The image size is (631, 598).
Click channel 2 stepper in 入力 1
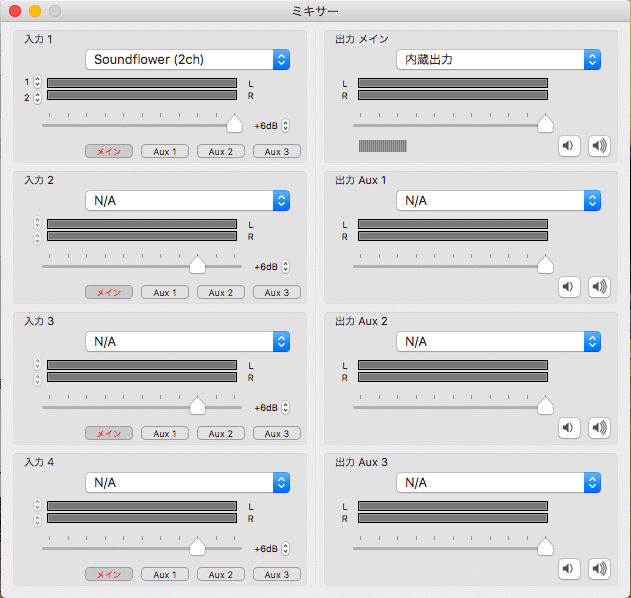click(x=37, y=97)
